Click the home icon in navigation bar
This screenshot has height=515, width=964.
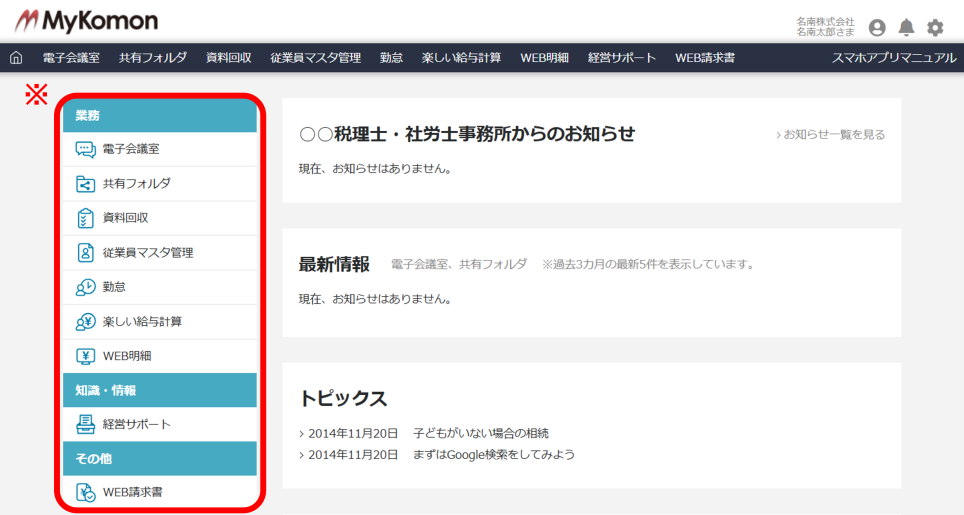coord(15,58)
